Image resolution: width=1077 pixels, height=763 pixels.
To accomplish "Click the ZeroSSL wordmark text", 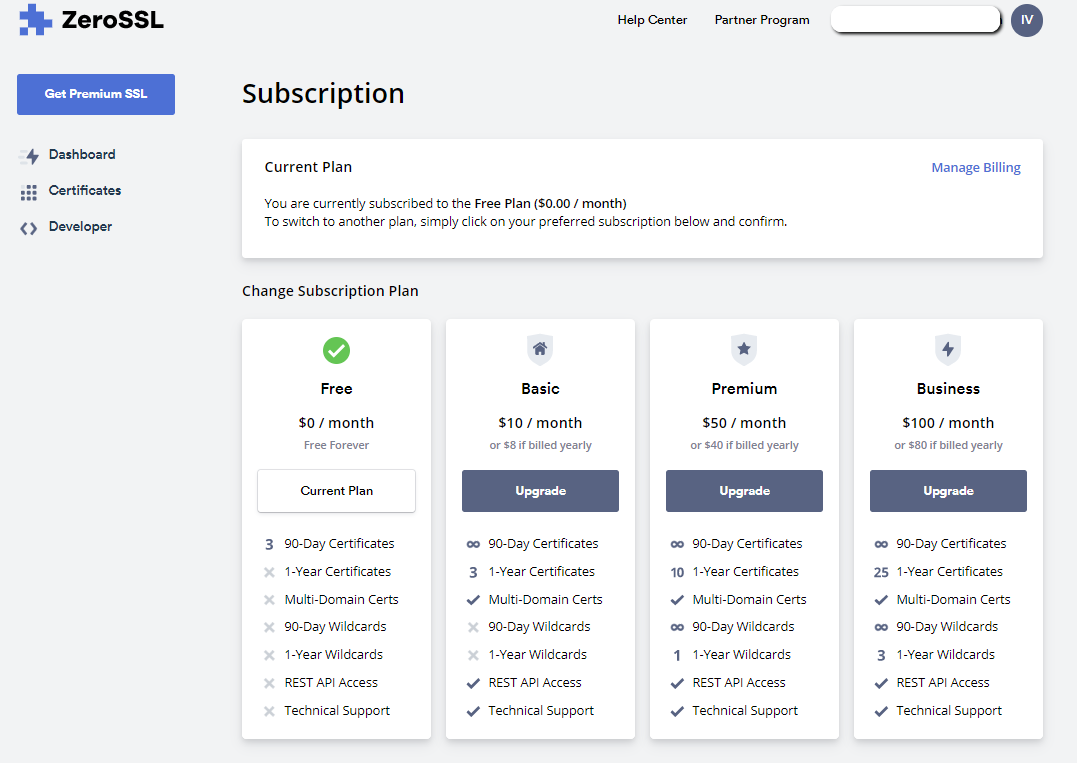I will (x=113, y=20).
